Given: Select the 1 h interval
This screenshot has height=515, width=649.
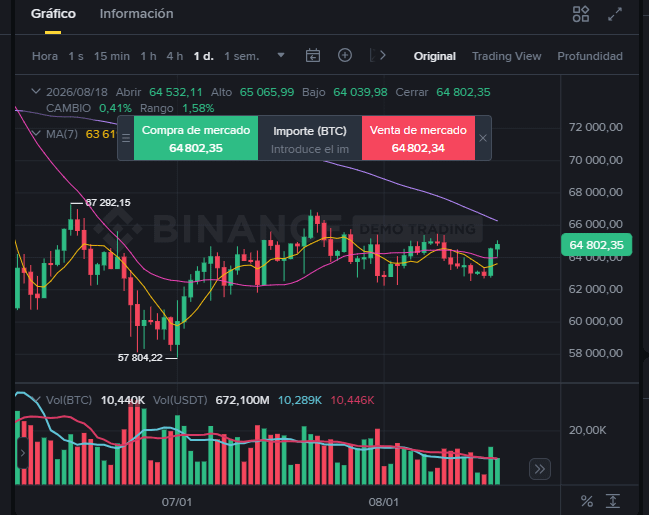Looking at the screenshot, I should tap(148, 56).
